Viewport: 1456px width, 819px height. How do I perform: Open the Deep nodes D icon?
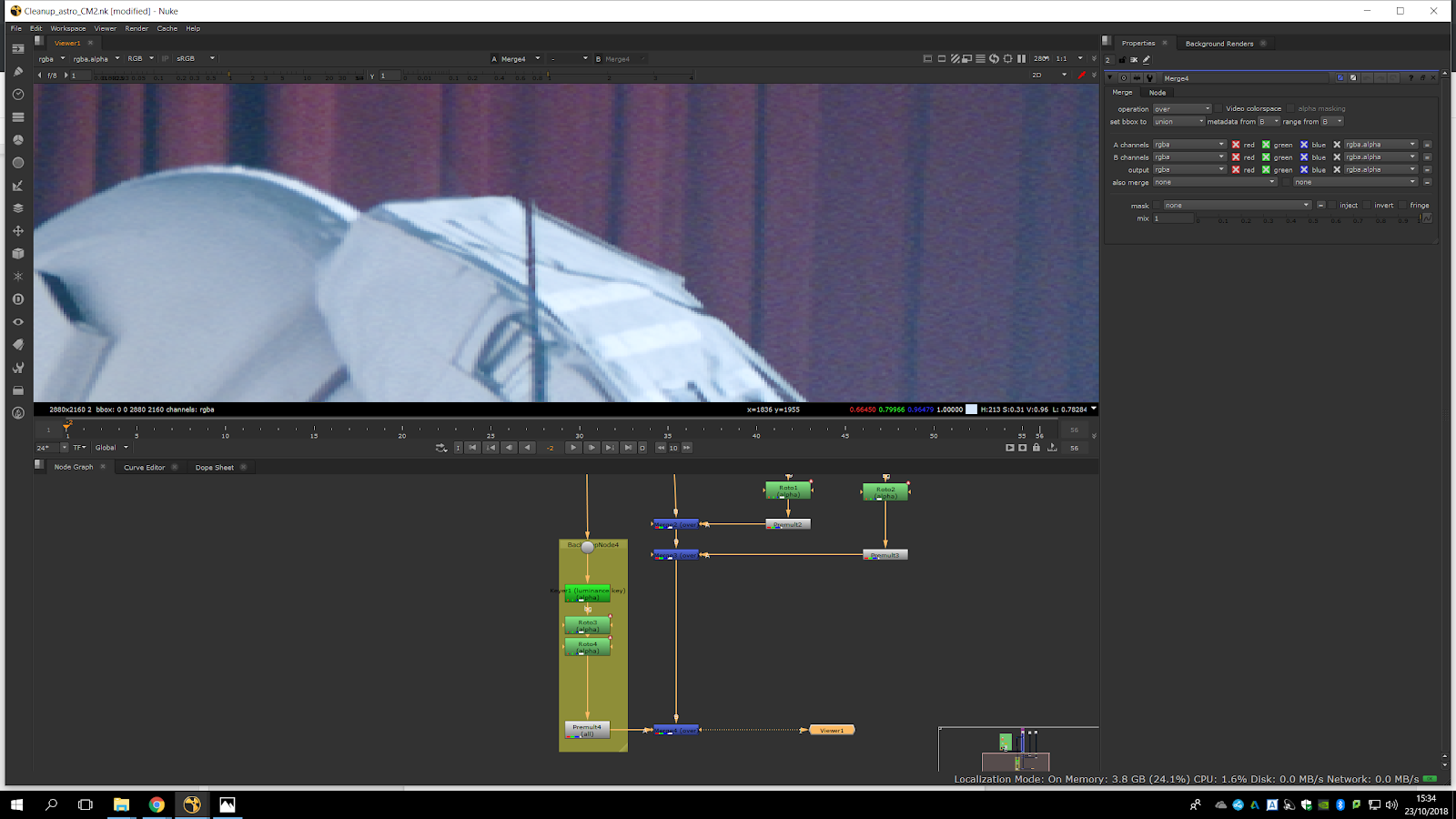[x=17, y=299]
